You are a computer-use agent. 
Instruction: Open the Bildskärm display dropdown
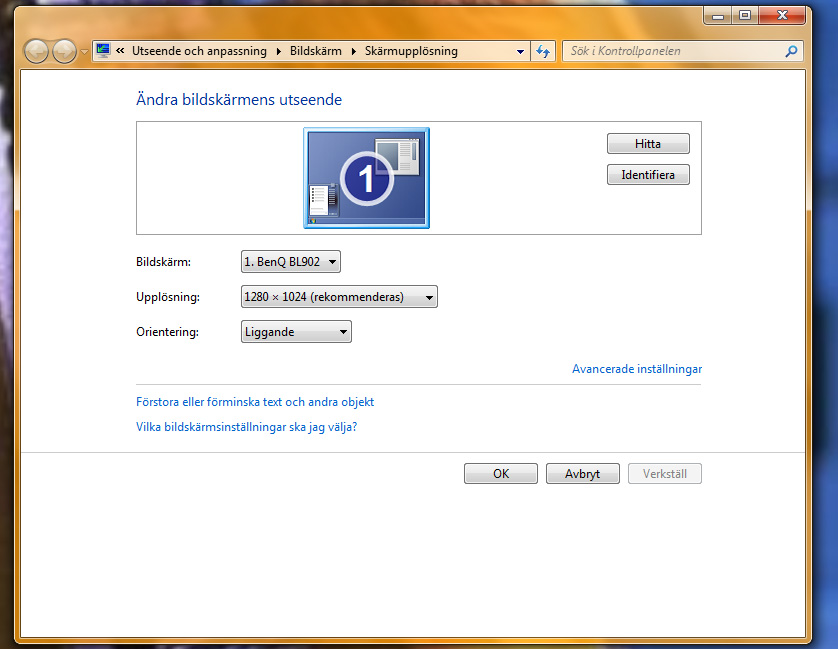(x=291, y=261)
